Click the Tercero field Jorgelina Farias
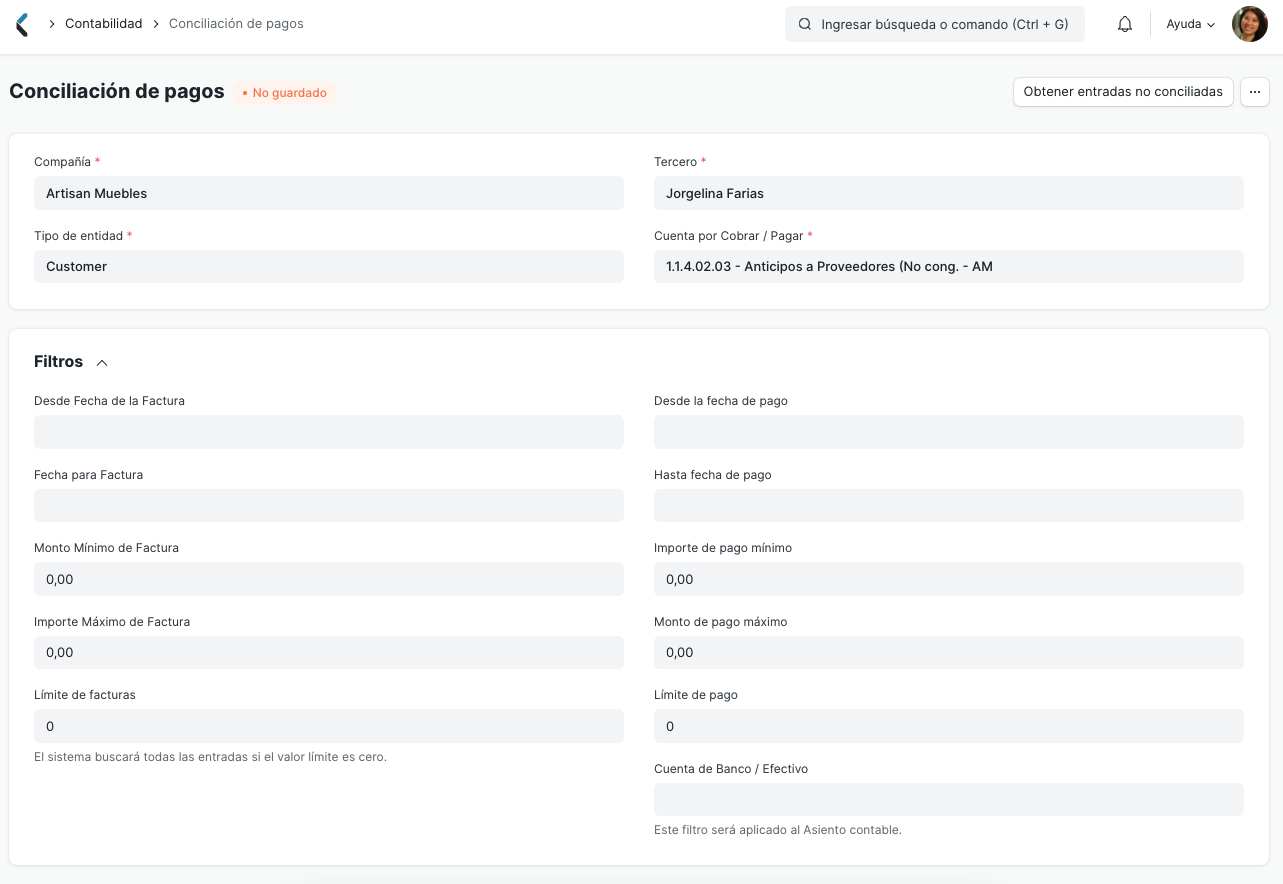Viewport: 1283px width, 884px height. pyautogui.click(x=949, y=193)
